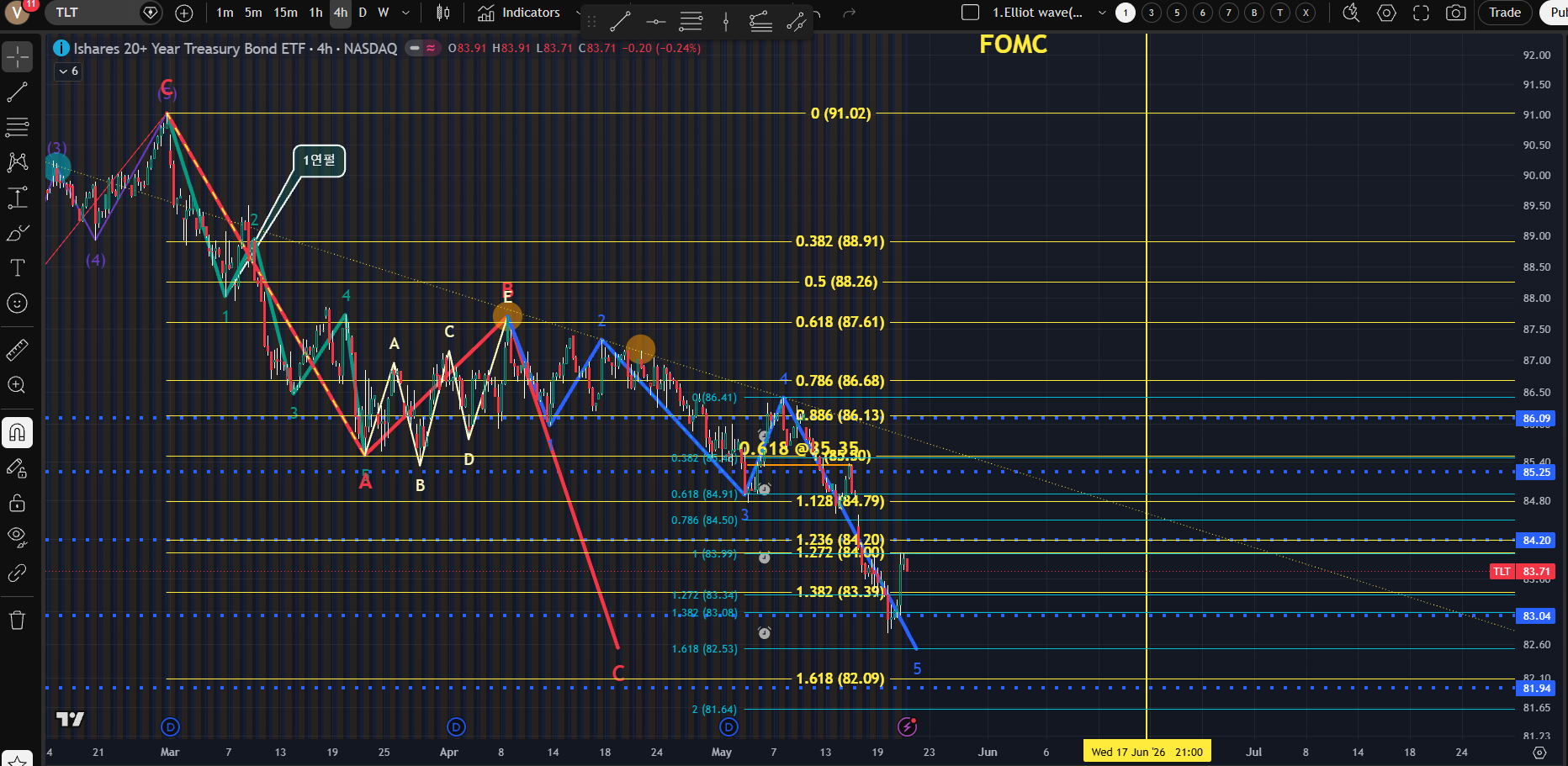Click the Wed 17 Jun '26 date label
Viewport: 1568px width, 766px height.
point(1147,752)
